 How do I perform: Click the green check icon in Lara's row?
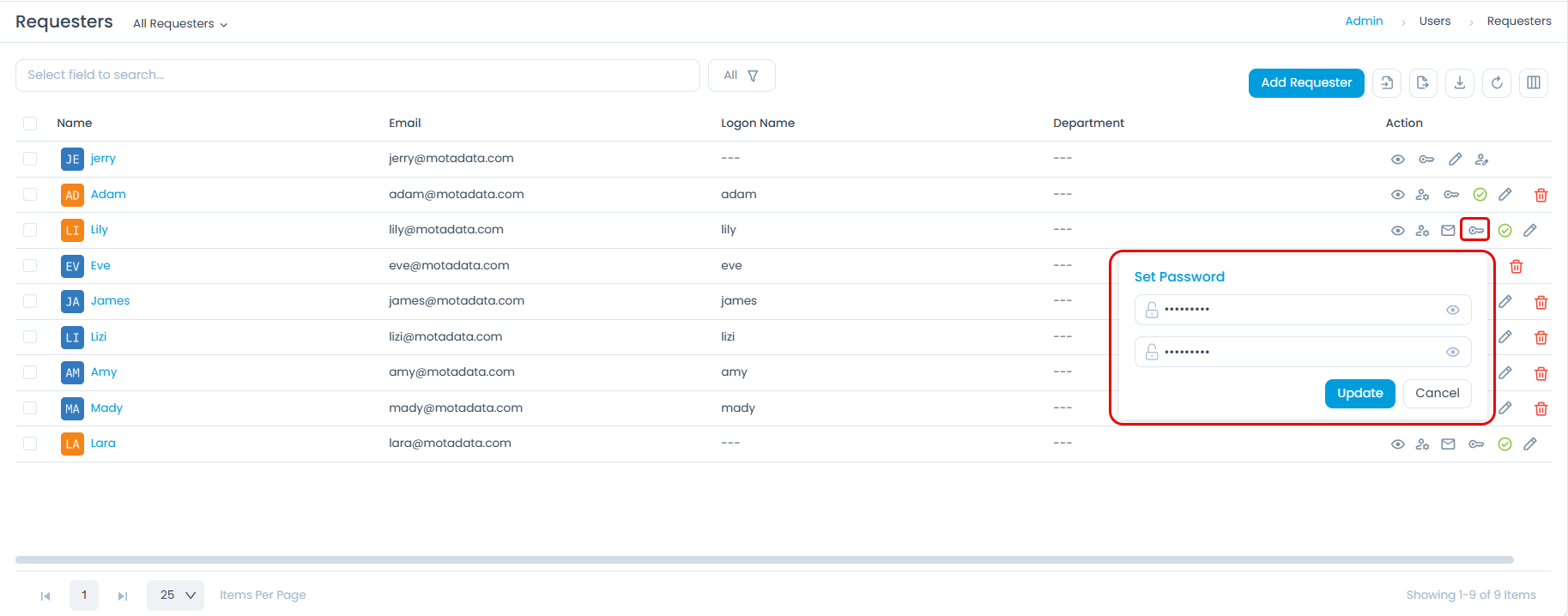[1505, 444]
